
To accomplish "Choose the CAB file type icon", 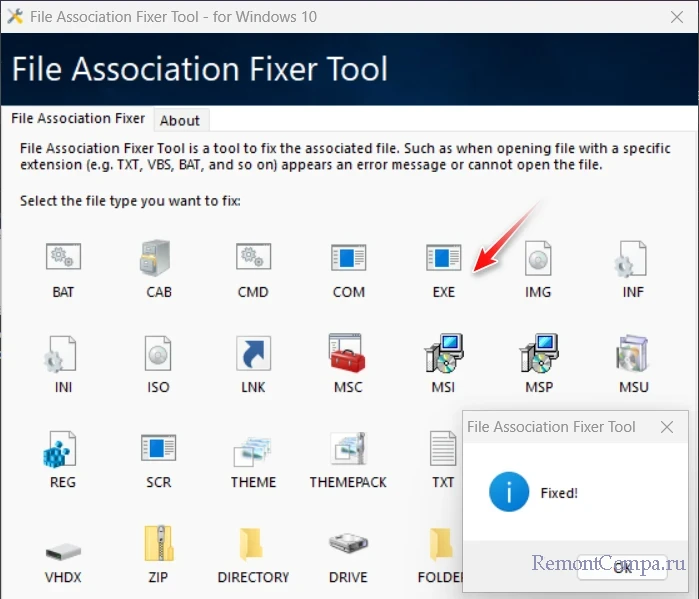I will pyautogui.click(x=155, y=257).
